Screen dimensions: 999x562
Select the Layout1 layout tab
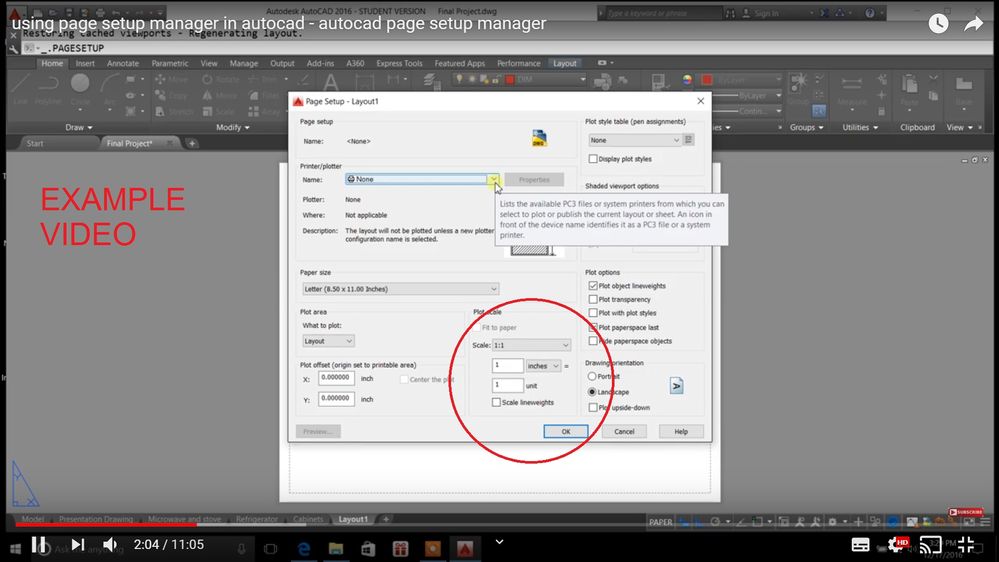(x=353, y=519)
